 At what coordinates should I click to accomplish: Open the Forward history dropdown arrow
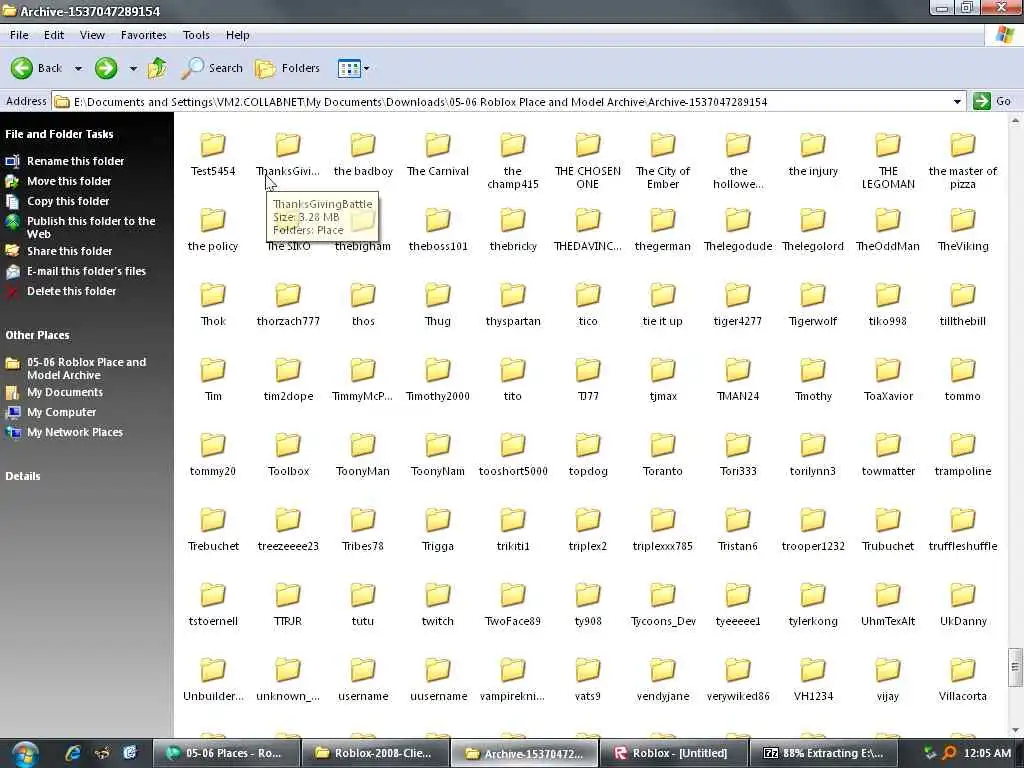pos(133,69)
